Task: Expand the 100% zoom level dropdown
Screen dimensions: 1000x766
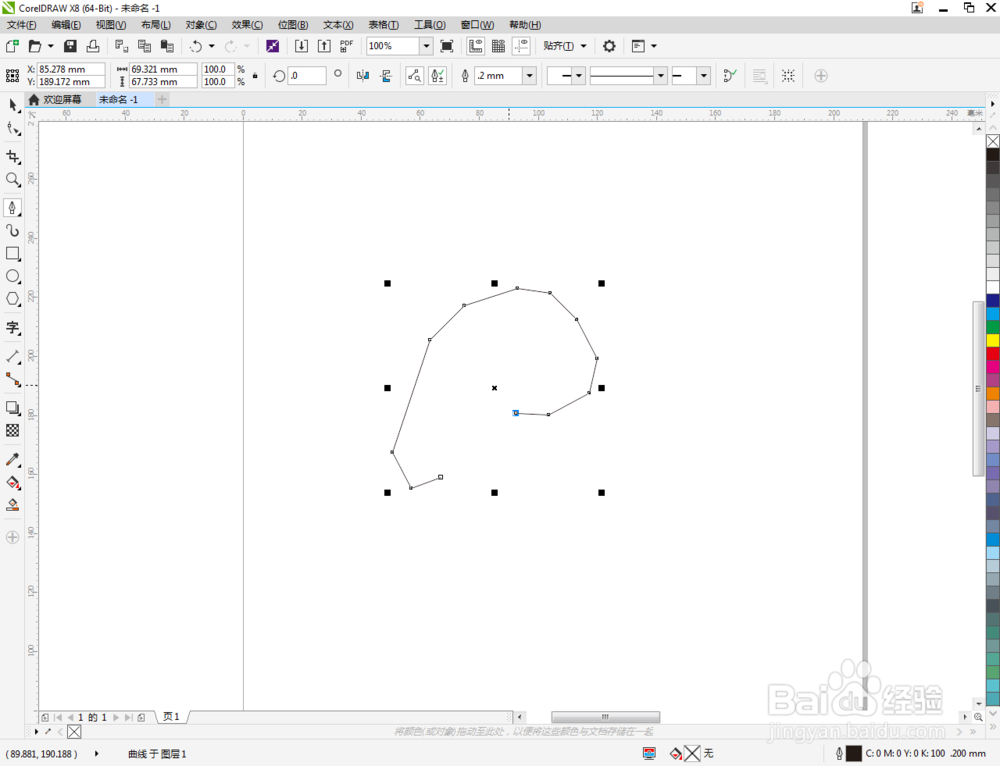Action: 426,46
